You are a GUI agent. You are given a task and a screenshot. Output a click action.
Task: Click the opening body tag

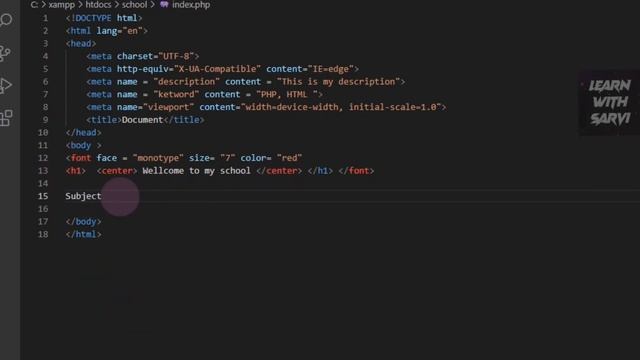(x=83, y=145)
